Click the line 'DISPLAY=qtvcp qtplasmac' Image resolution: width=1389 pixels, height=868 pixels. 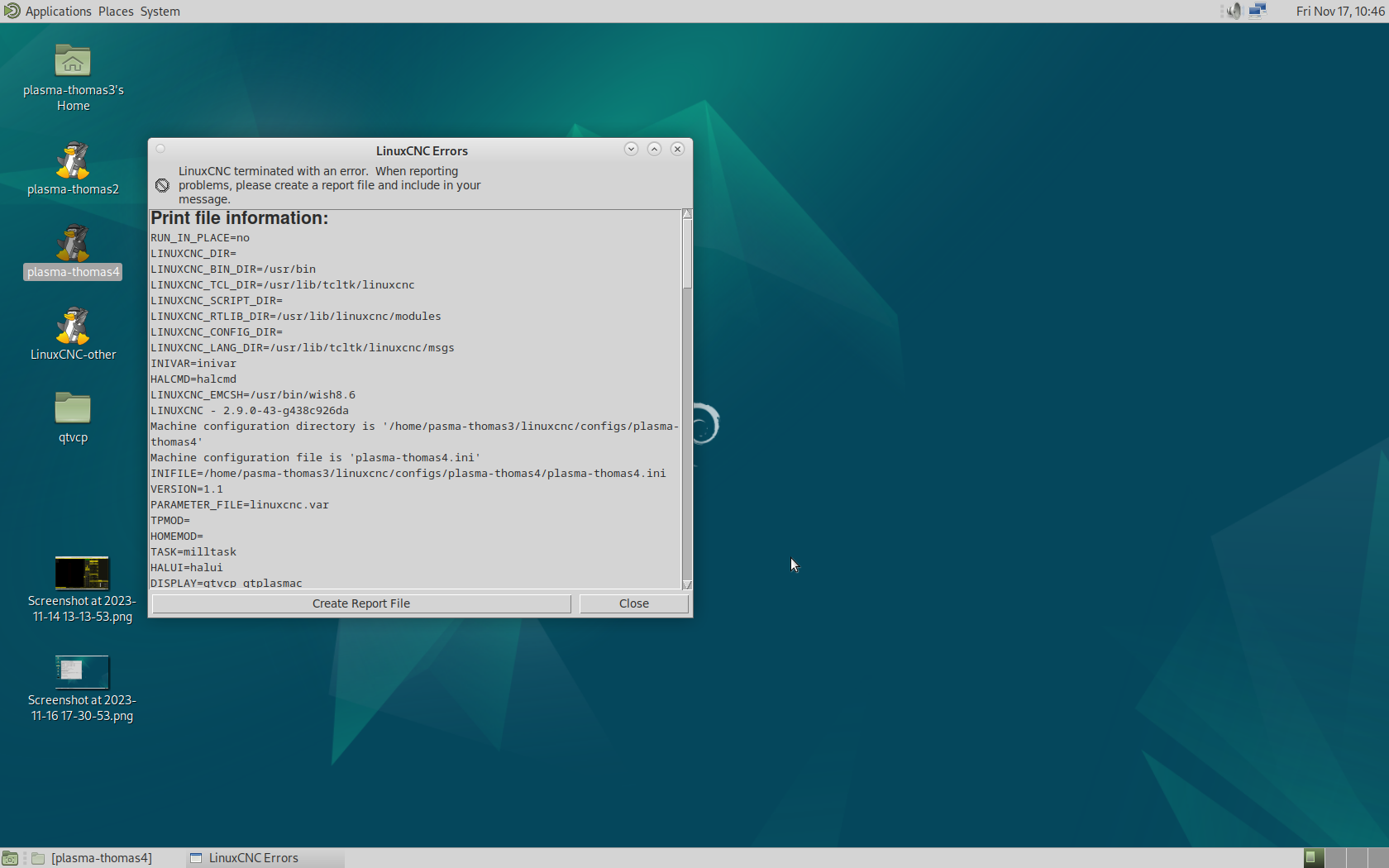(227, 583)
